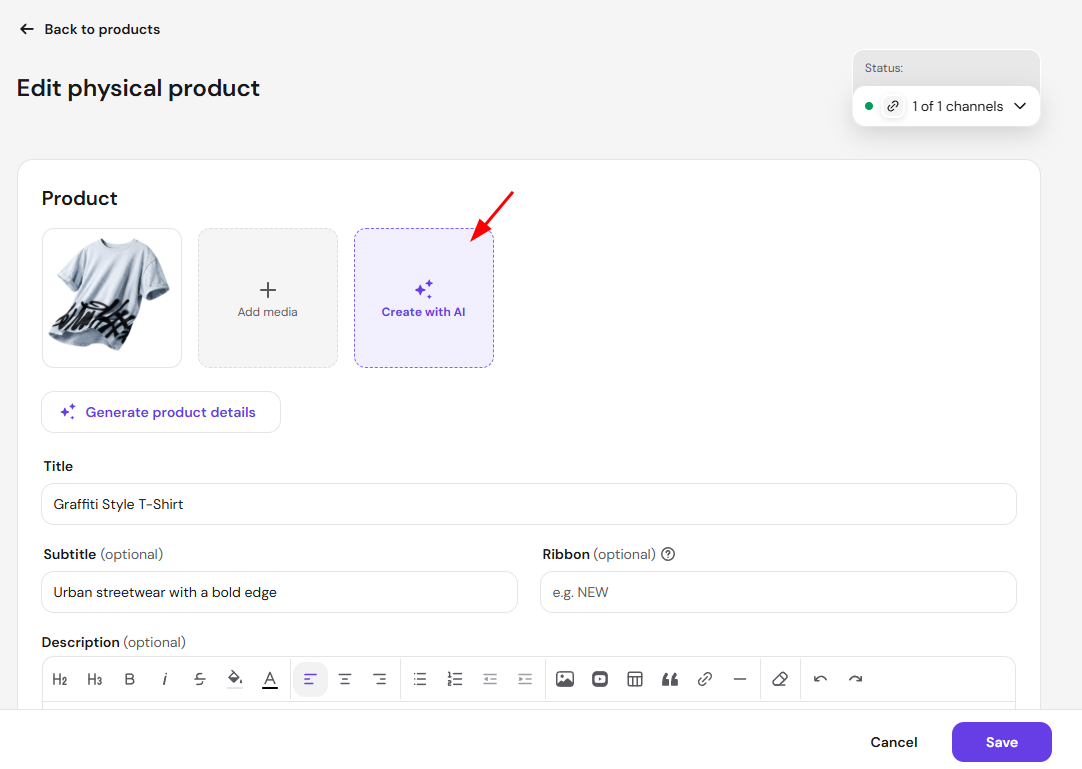Open the text highlight color picker
This screenshot has width=1082, height=769.
point(235,679)
